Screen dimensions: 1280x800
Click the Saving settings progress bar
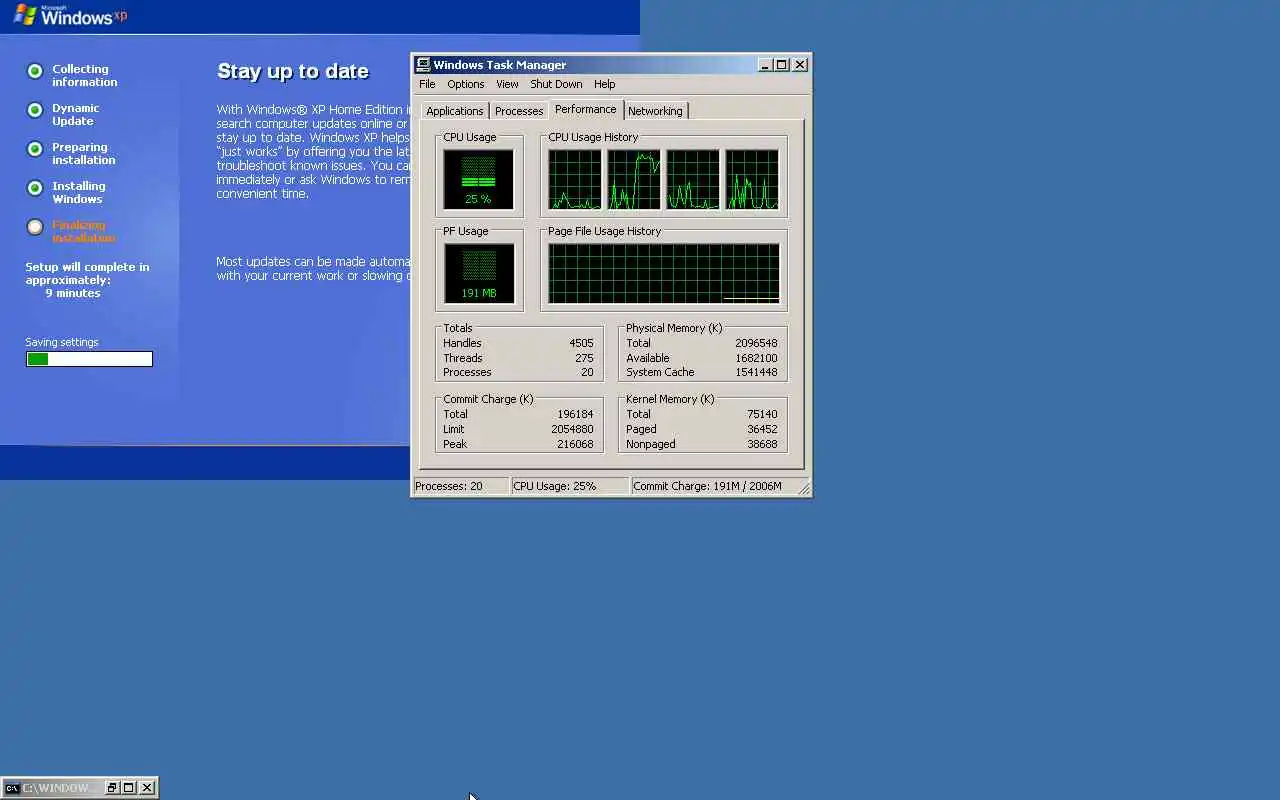pos(89,359)
